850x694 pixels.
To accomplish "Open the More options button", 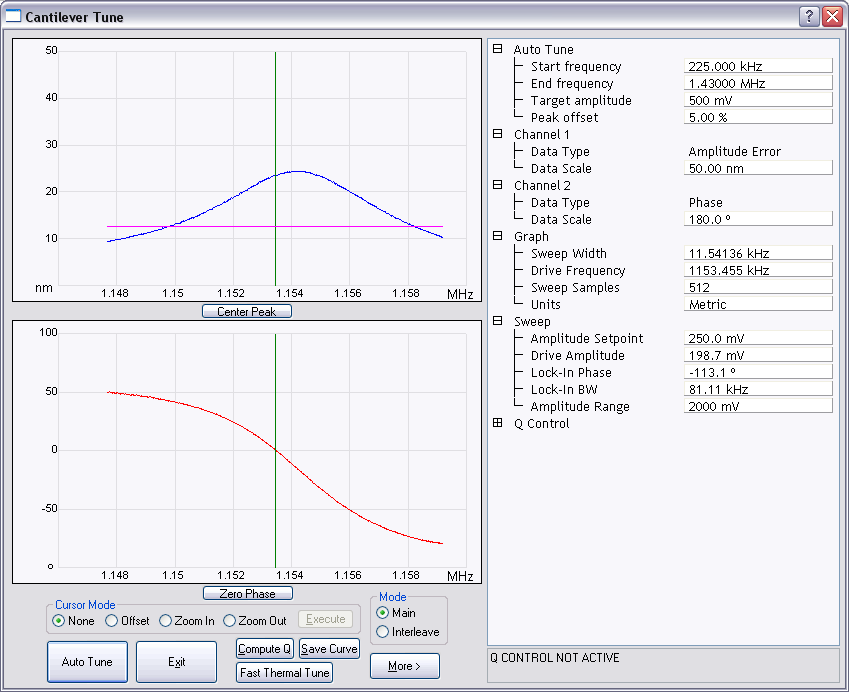I will (404, 666).
